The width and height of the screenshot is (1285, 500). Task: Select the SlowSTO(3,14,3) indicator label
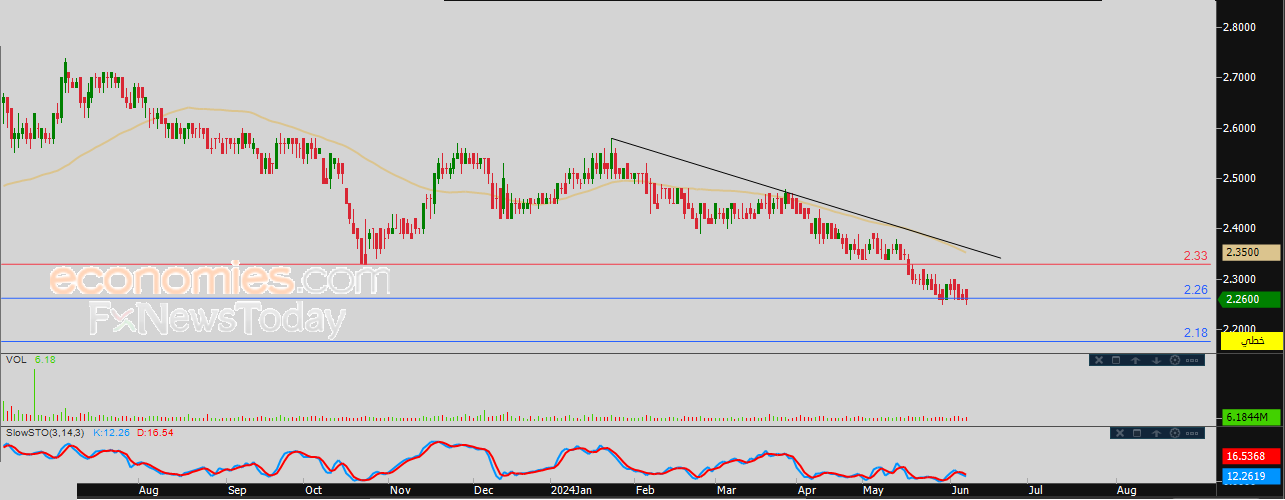[x=45, y=432]
